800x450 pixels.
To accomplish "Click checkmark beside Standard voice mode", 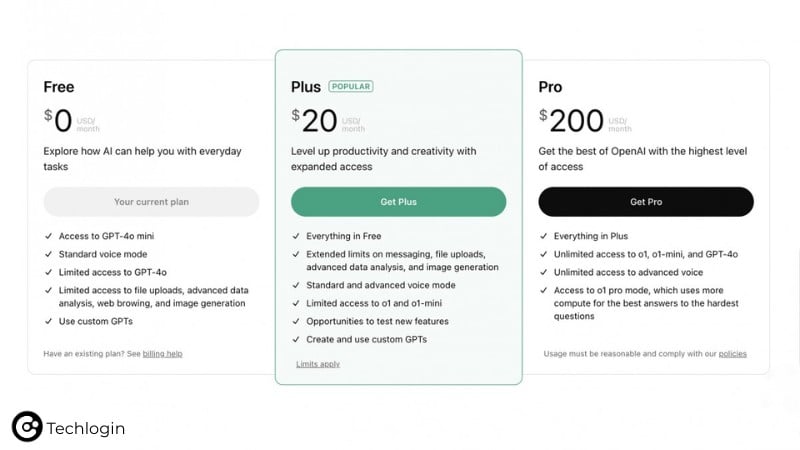I will coord(48,254).
